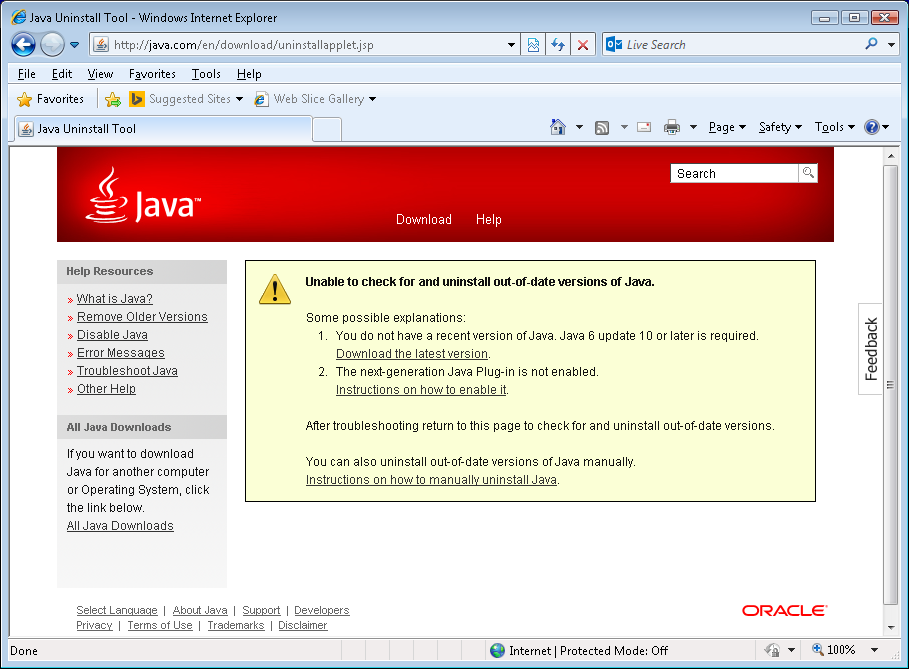Select the Java Uninstall Tool tab
This screenshot has height=669, width=909.
[160, 129]
